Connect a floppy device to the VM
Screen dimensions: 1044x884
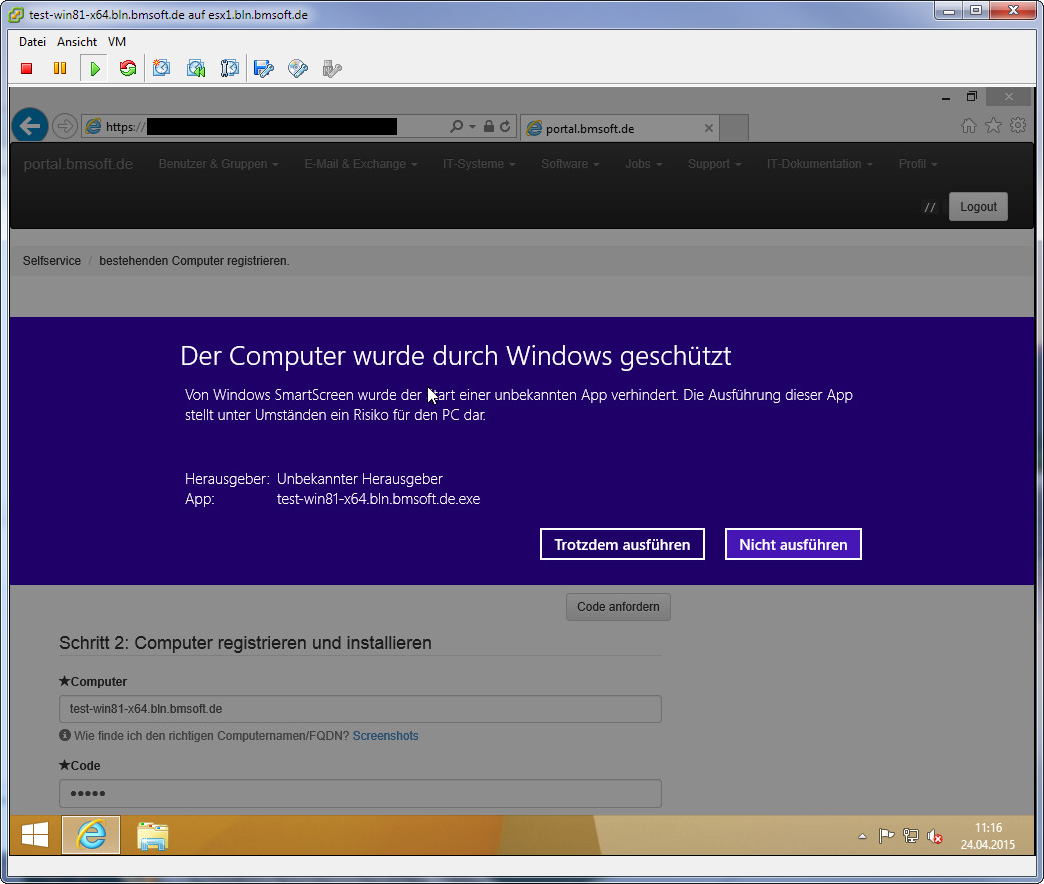pos(264,69)
